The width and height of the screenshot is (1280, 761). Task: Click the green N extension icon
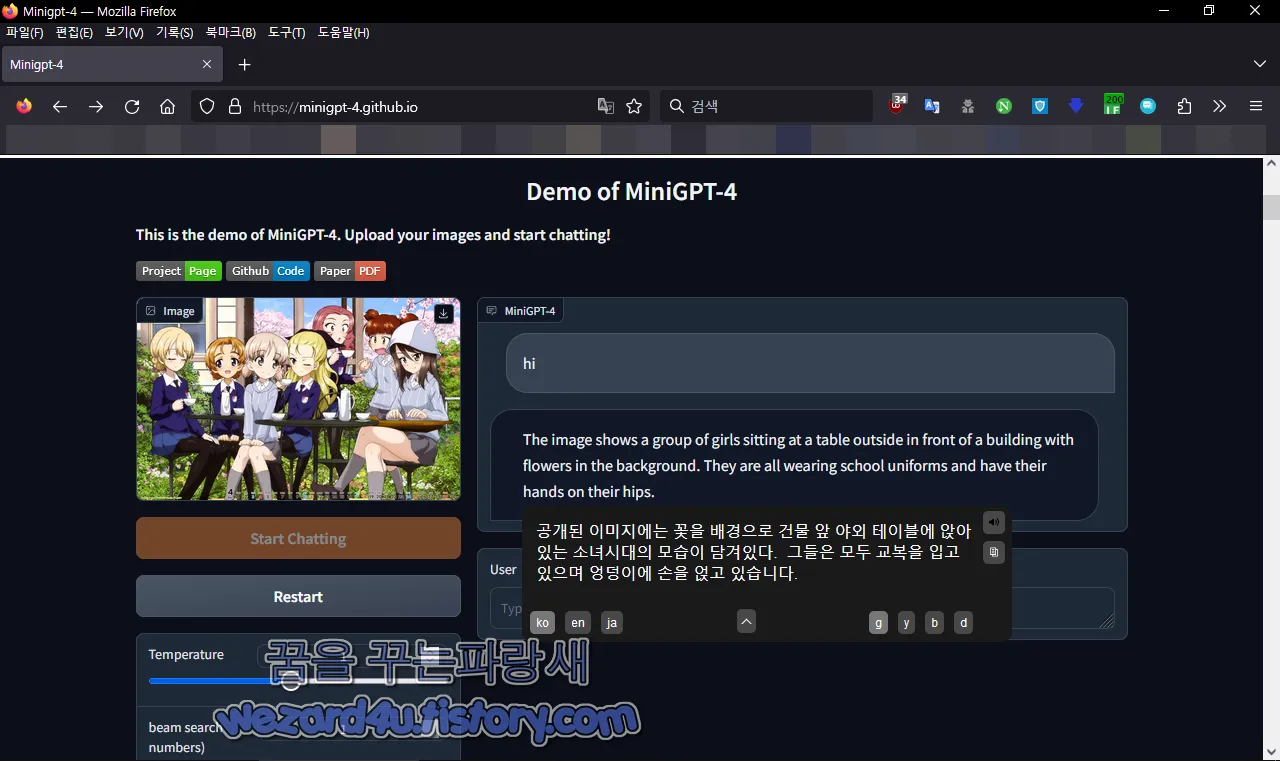[x=1004, y=106]
